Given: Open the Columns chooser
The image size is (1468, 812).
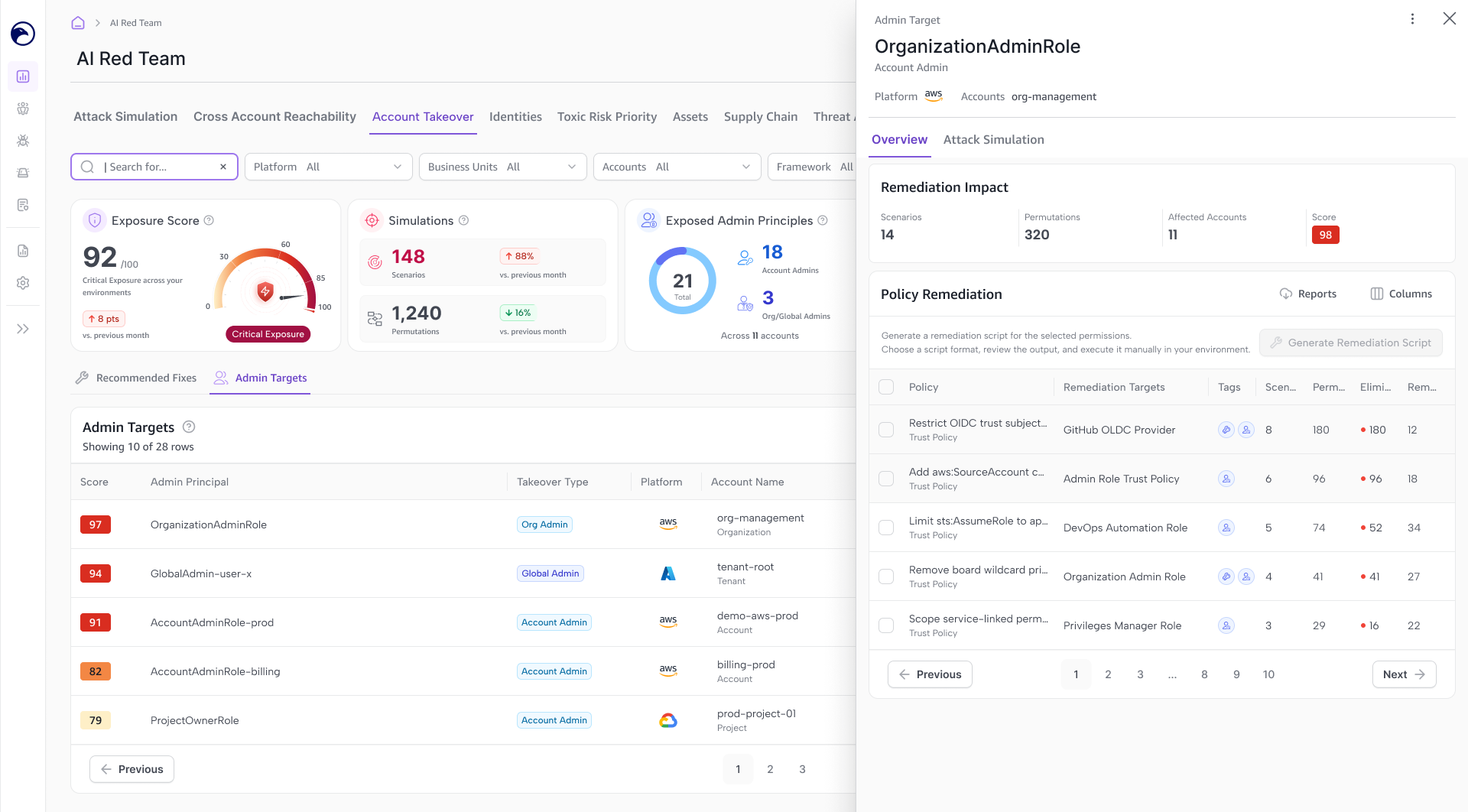Looking at the screenshot, I should 1401,294.
